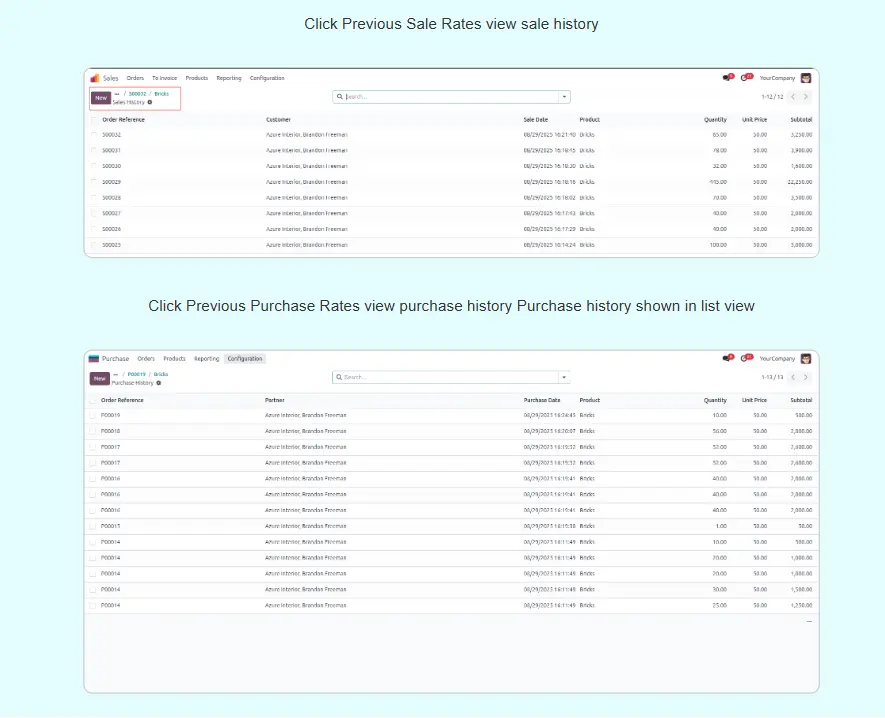
Task: Click the Sales app logo icon
Action: 95,78
